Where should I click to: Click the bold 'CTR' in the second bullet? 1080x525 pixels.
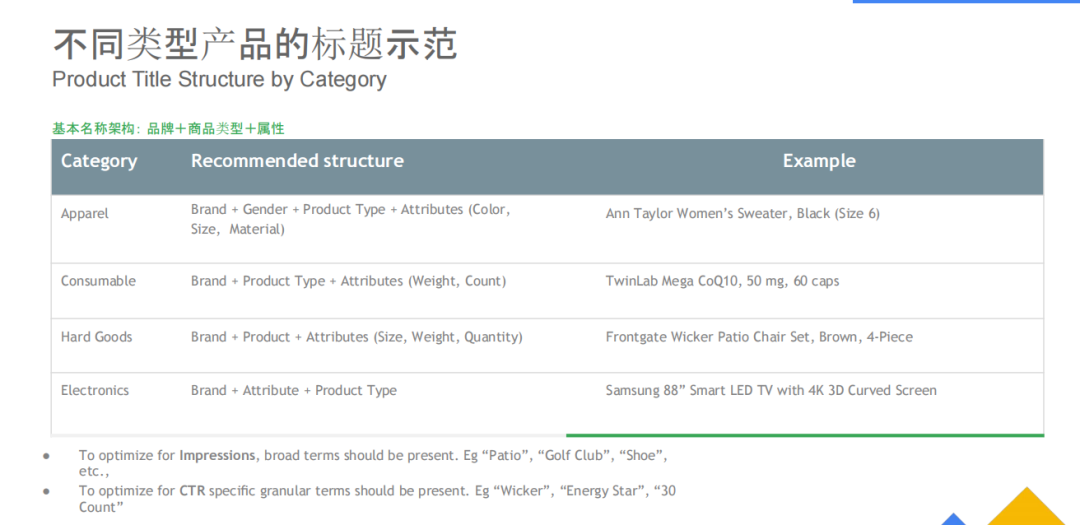click(192, 491)
